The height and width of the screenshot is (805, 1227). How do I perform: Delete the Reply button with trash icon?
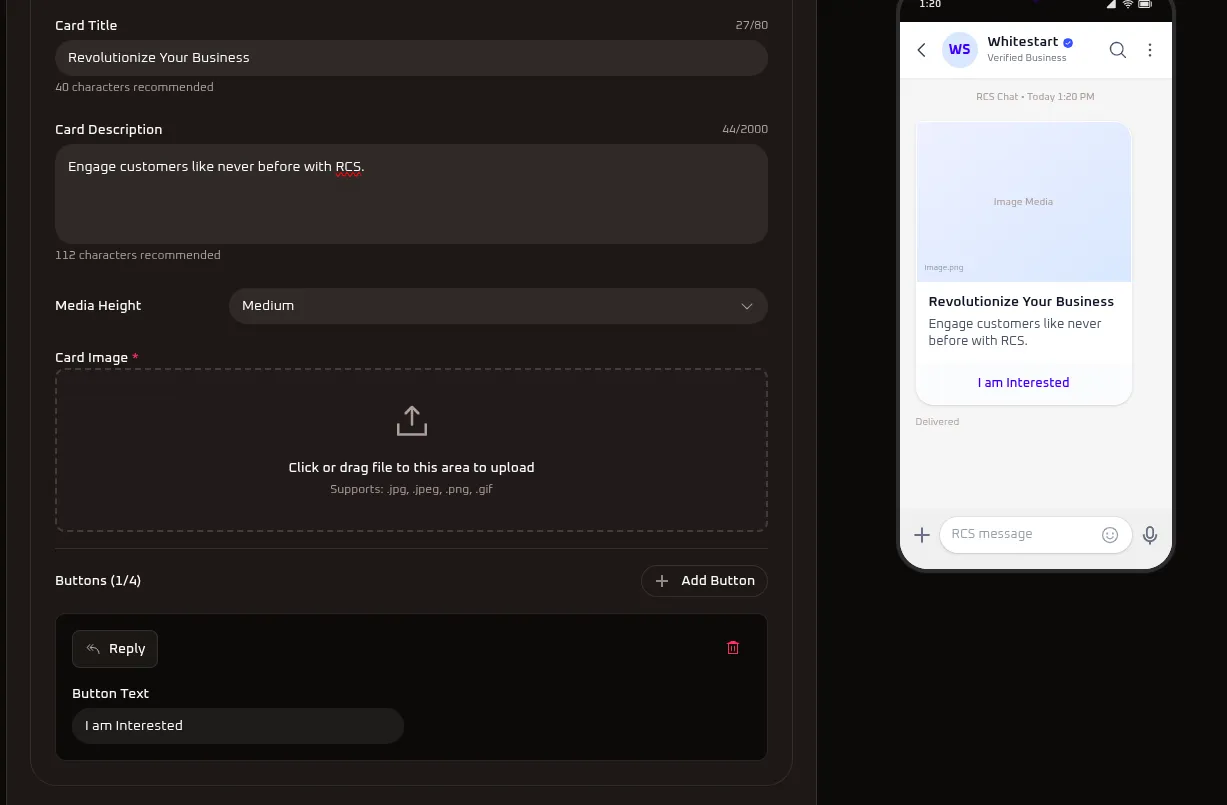pyautogui.click(x=733, y=648)
